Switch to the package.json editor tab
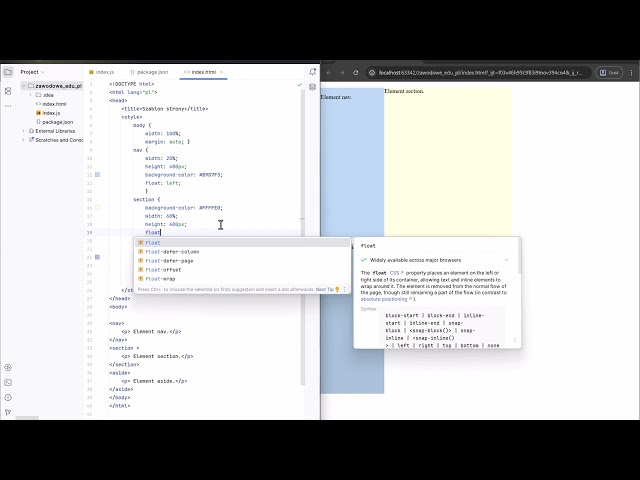 tap(149, 72)
